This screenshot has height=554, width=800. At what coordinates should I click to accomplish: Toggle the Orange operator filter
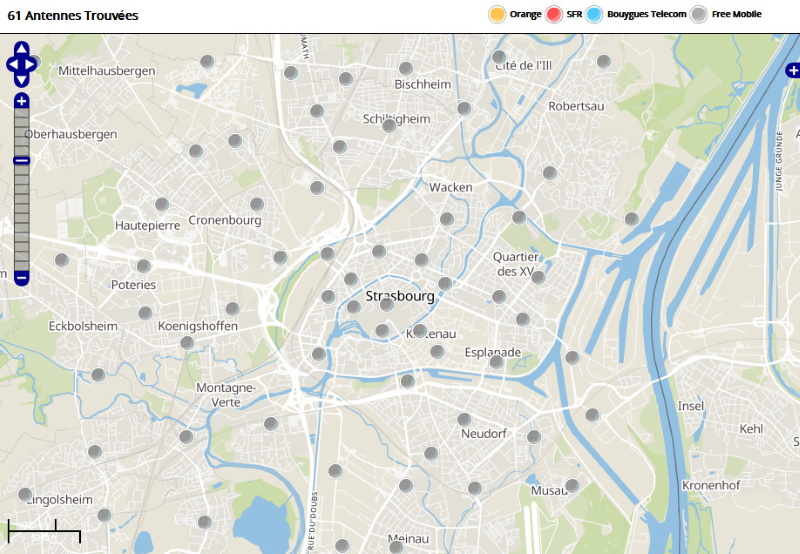(496, 14)
